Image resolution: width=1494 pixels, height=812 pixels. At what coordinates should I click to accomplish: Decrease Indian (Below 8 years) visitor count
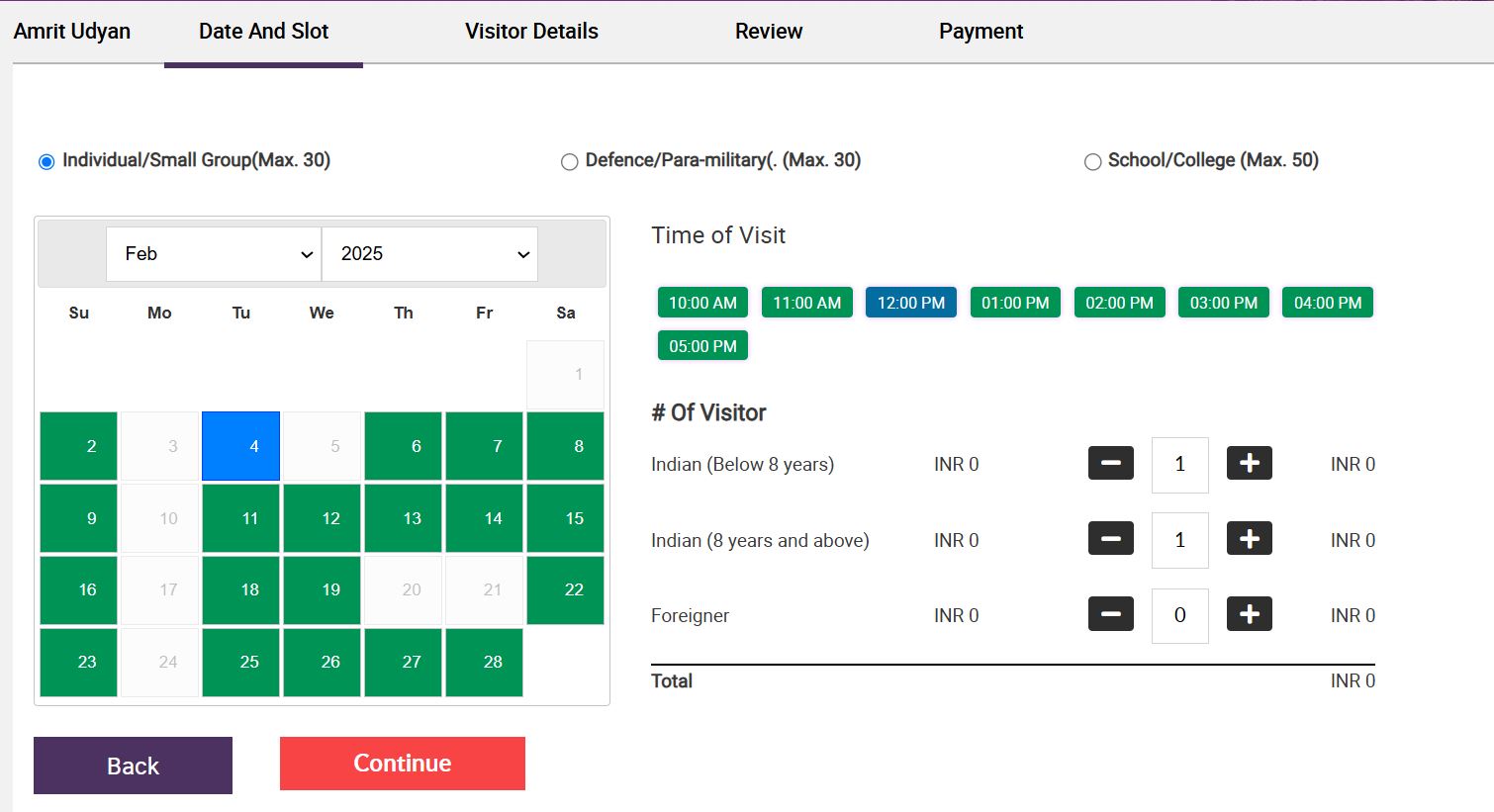pos(1110,463)
